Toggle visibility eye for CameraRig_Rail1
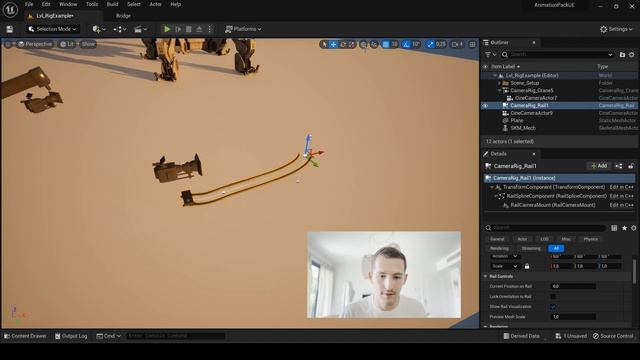This screenshot has height=360, width=640. (x=485, y=106)
